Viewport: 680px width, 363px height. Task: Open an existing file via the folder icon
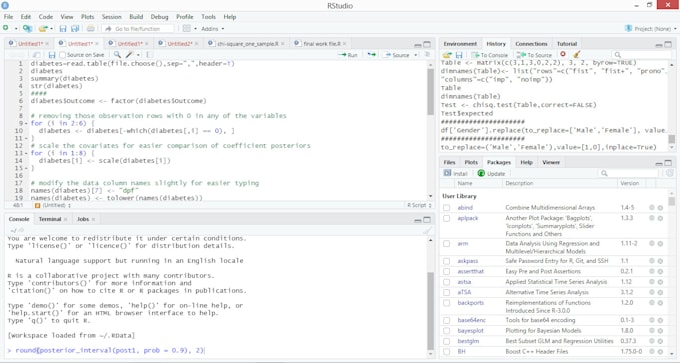(43, 29)
